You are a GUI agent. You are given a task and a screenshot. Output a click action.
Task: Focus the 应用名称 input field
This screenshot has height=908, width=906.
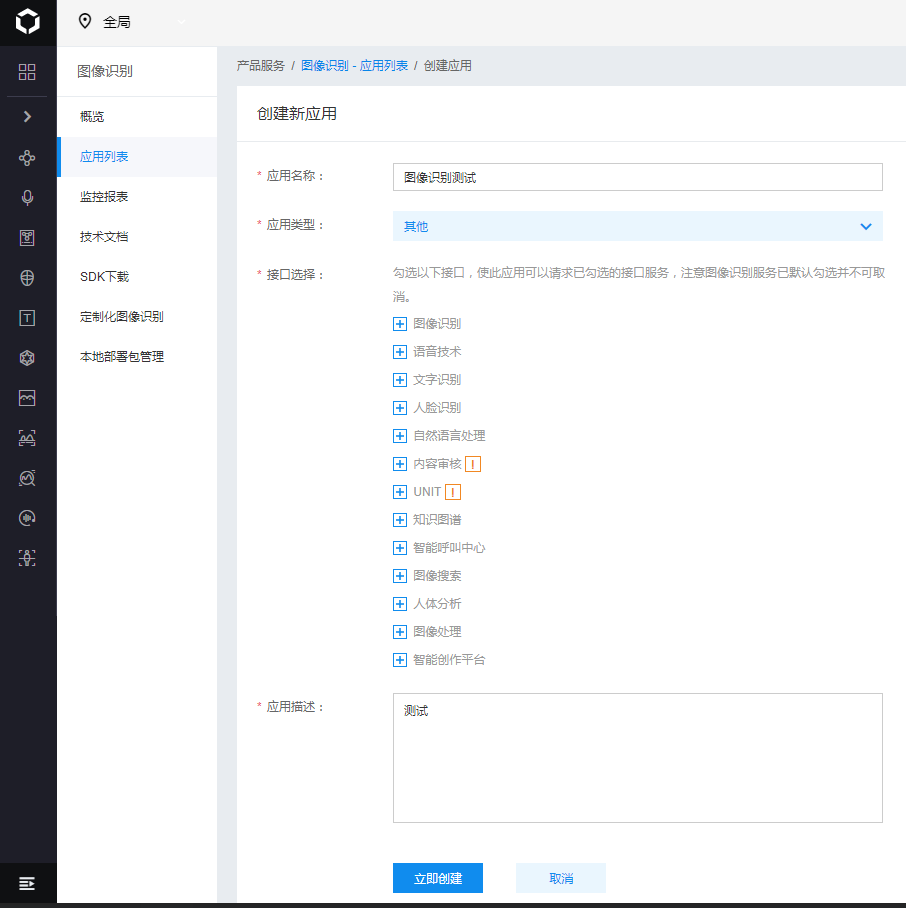[x=637, y=177]
